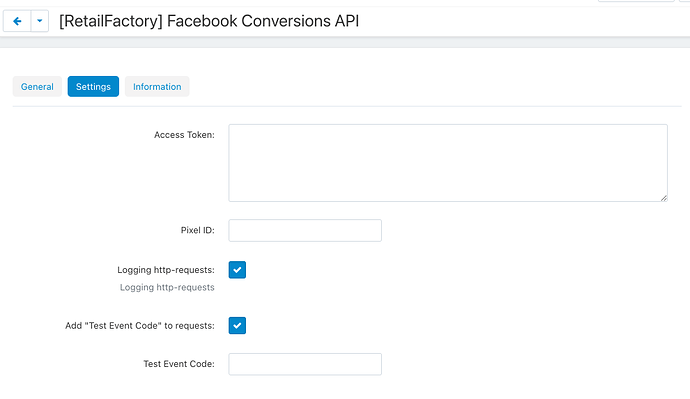This screenshot has width=690, height=399.
Task: Click the Logging http-requests label
Action: [x=166, y=270]
